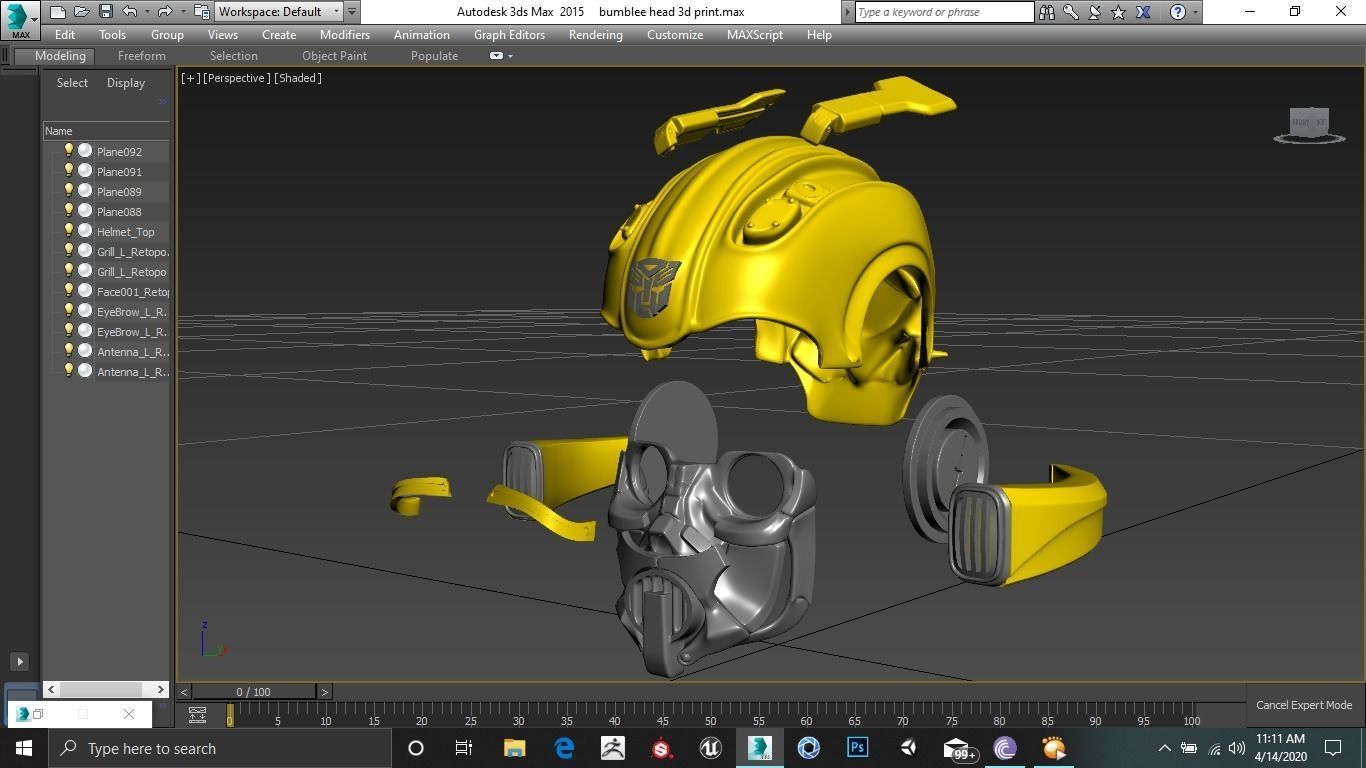1366x768 pixels.
Task: Click the keyword or phrase search field
Action: click(944, 12)
